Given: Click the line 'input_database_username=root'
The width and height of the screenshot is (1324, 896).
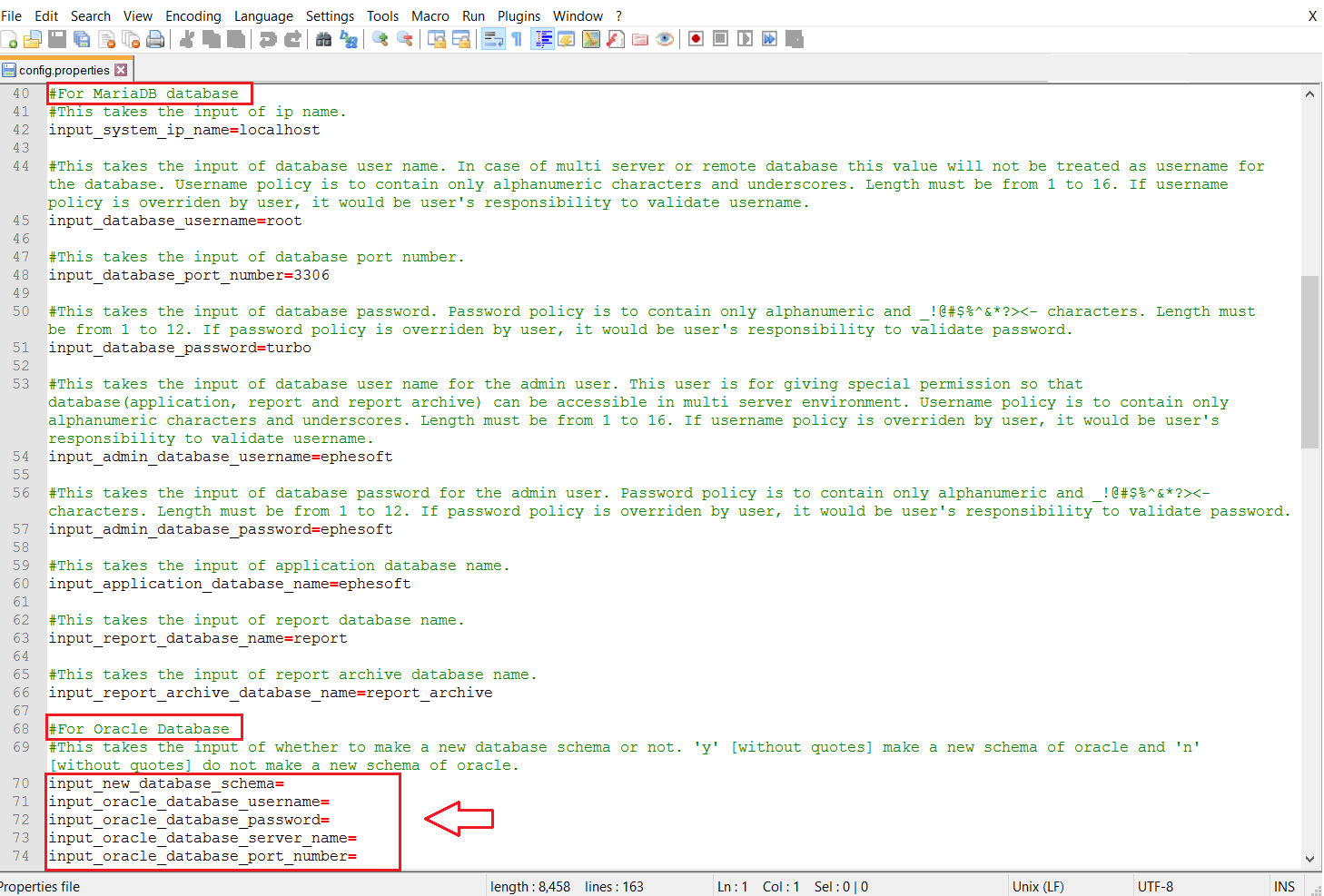Looking at the screenshot, I should pos(175,221).
